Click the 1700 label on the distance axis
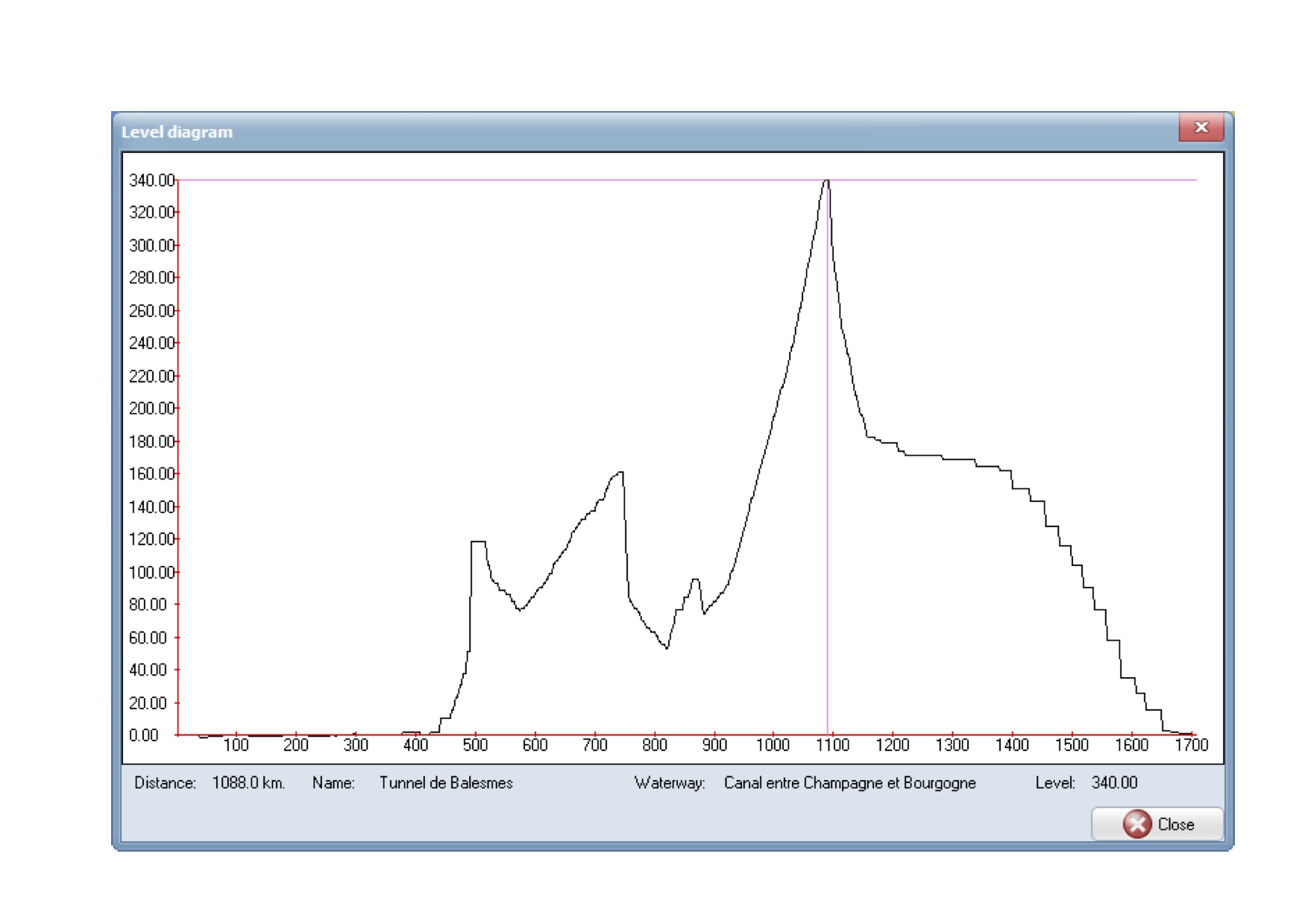This screenshot has width=1308, height=924. pyautogui.click(x=1191, y=745)
